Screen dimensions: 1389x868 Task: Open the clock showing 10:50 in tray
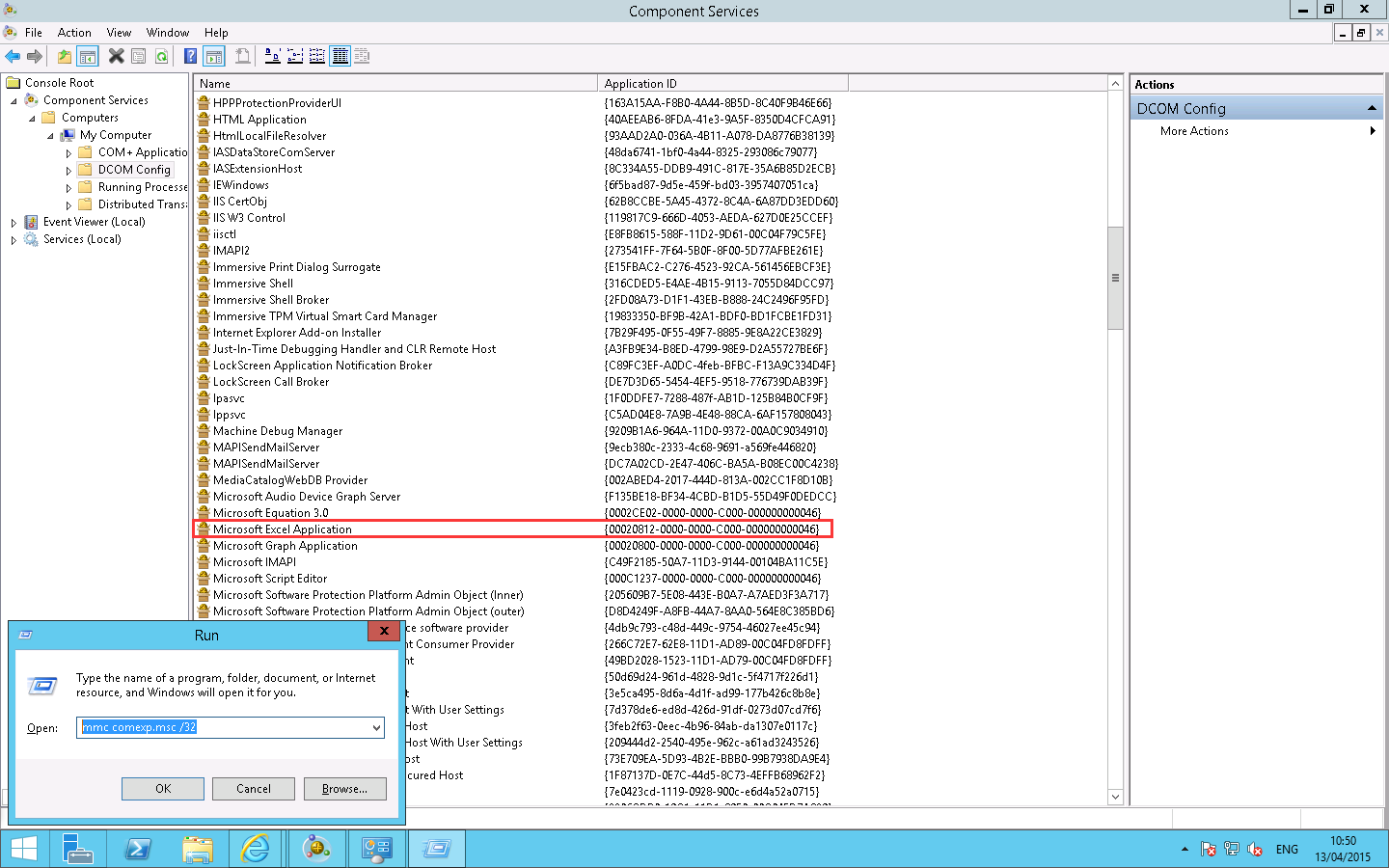pyautogui.click(x=1343, y=849)
